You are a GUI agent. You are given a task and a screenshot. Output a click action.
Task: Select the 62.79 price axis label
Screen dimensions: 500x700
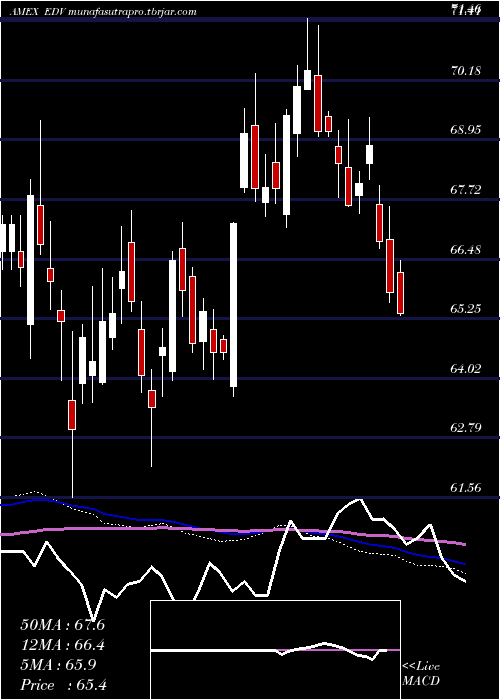(x=466, y=428)
